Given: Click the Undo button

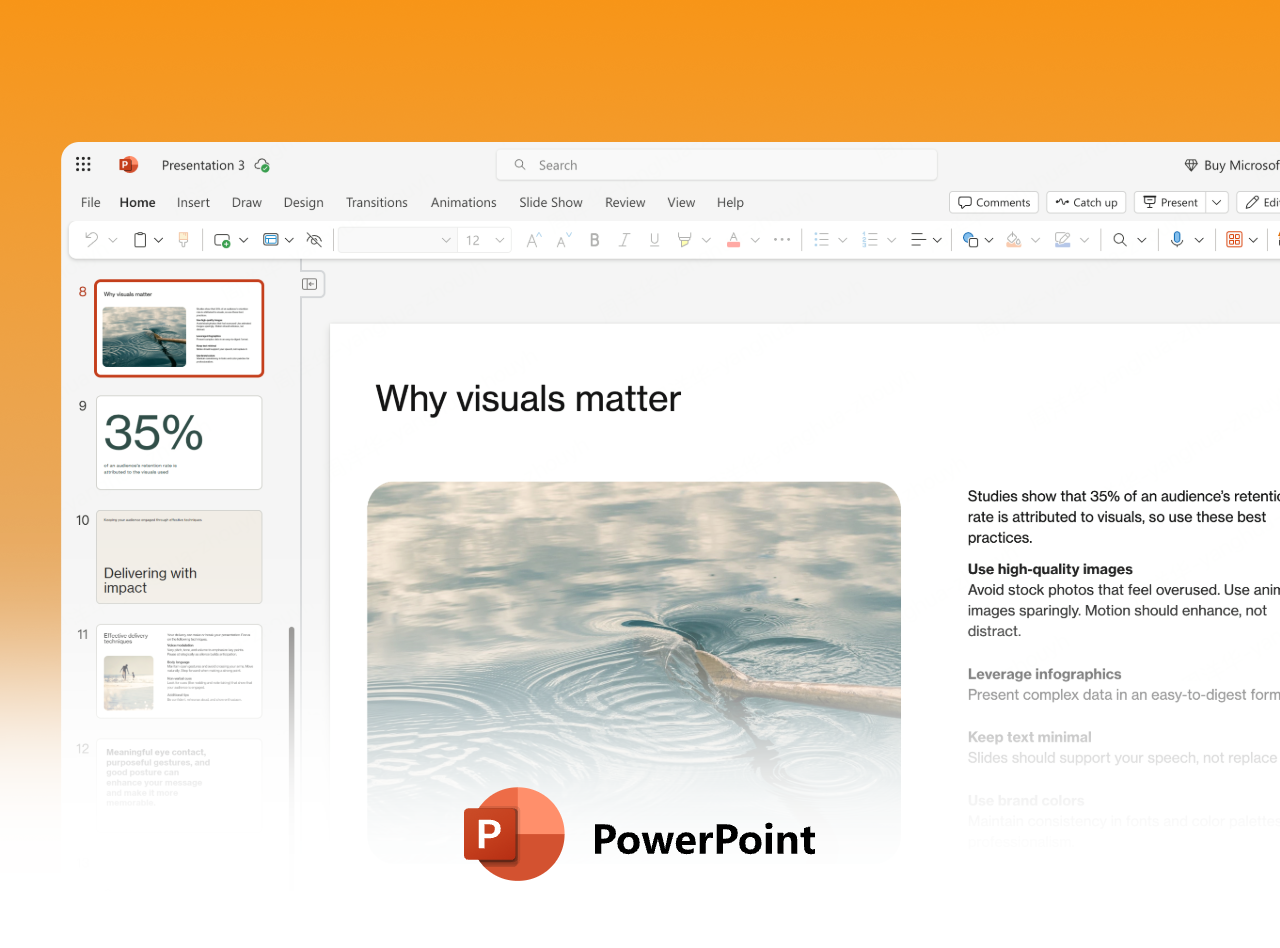Looking at the screenshot, I should [91, 240].
